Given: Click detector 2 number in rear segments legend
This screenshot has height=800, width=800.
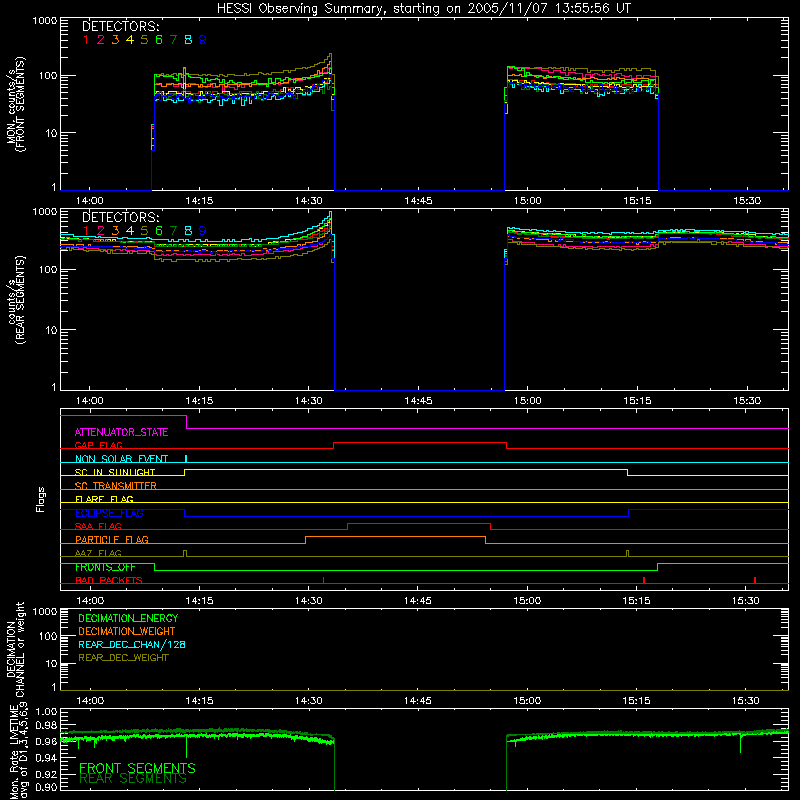Looking at the screenshot, I should pos(101,231).
